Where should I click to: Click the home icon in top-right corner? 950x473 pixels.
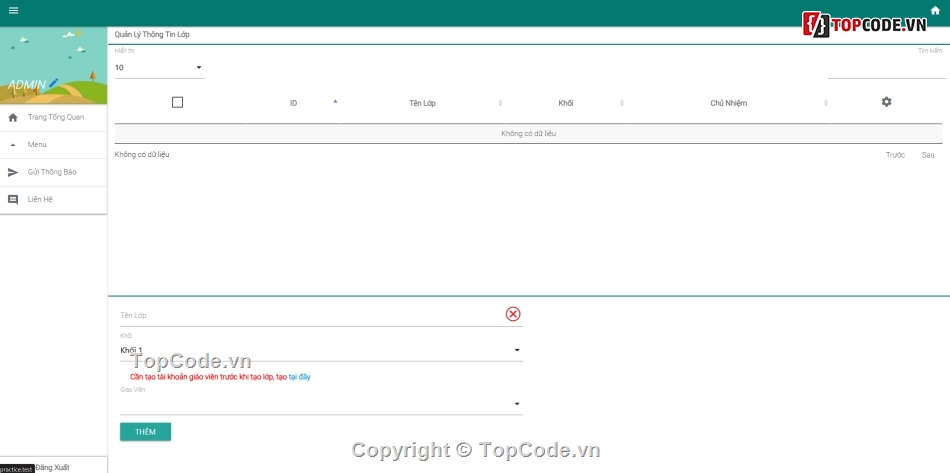(935, 10)
